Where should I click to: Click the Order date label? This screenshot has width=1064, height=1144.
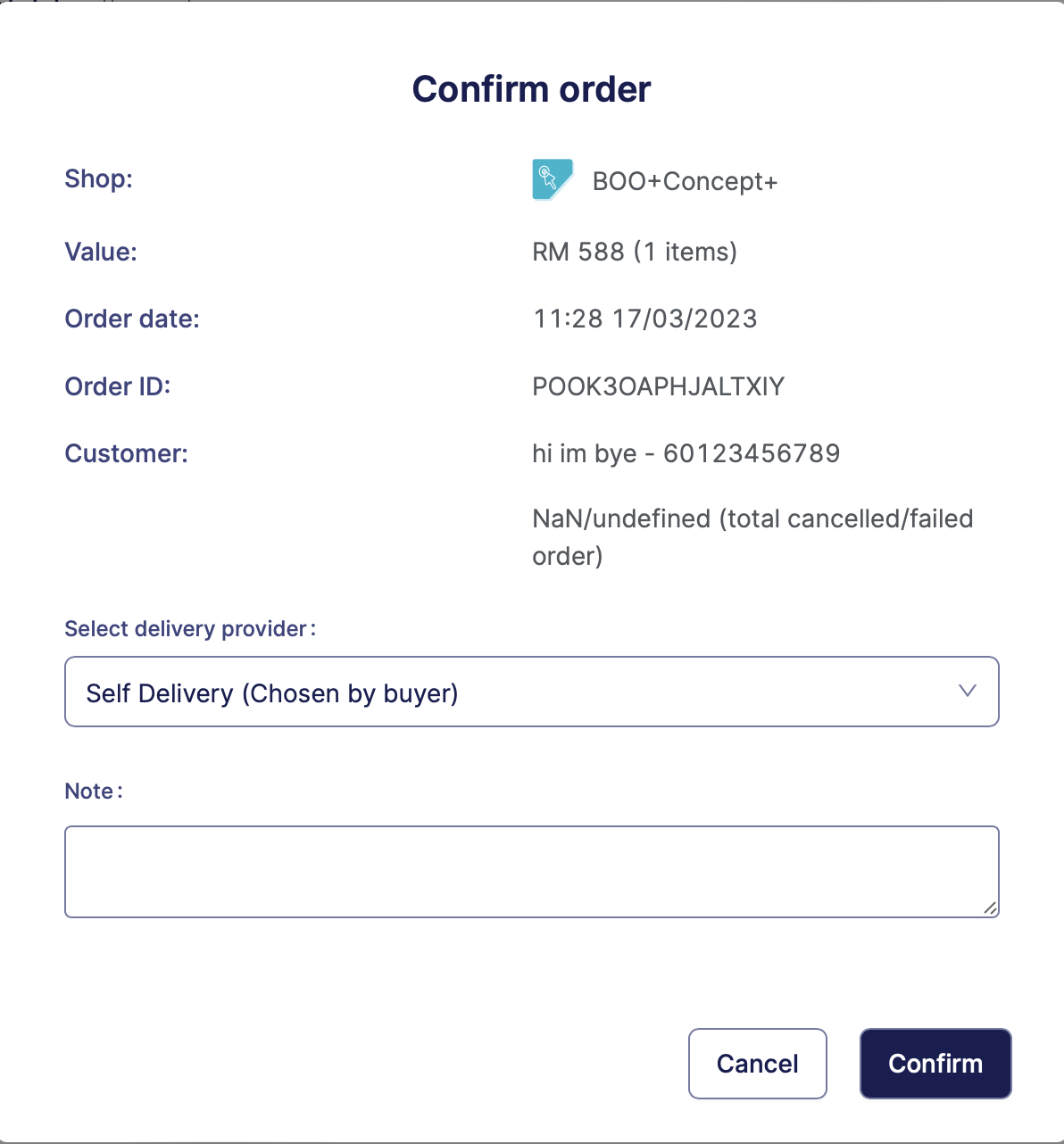pos(132,319)
